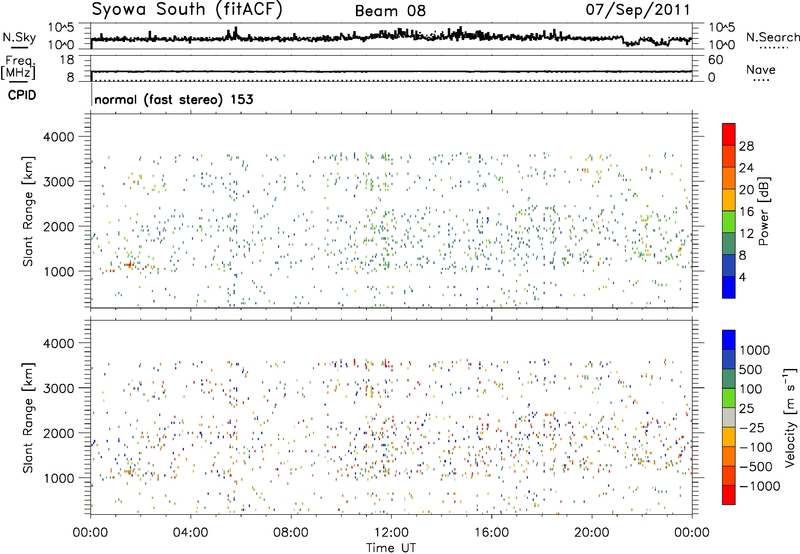The height and width of the screenshot is (554, 800).
Task: Click the '04:00' time axis tick label
Action: point(190,533)
